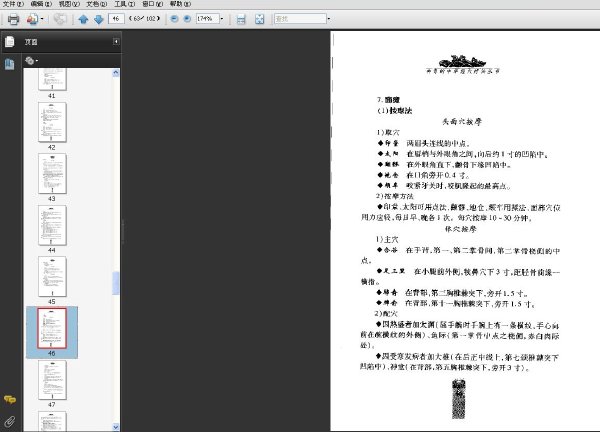This screenshot has width=600, height=432.
Task: Open the 文件 (File) menu
Action: click(13, 4)
